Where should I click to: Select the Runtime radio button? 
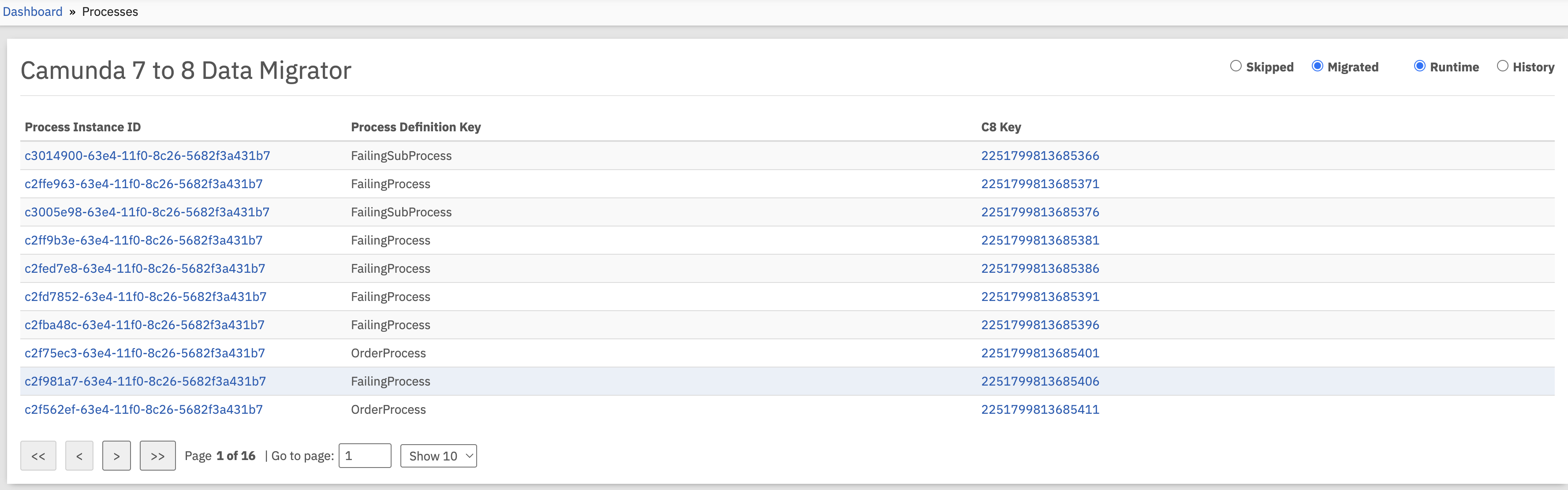tap(1419, 66)
